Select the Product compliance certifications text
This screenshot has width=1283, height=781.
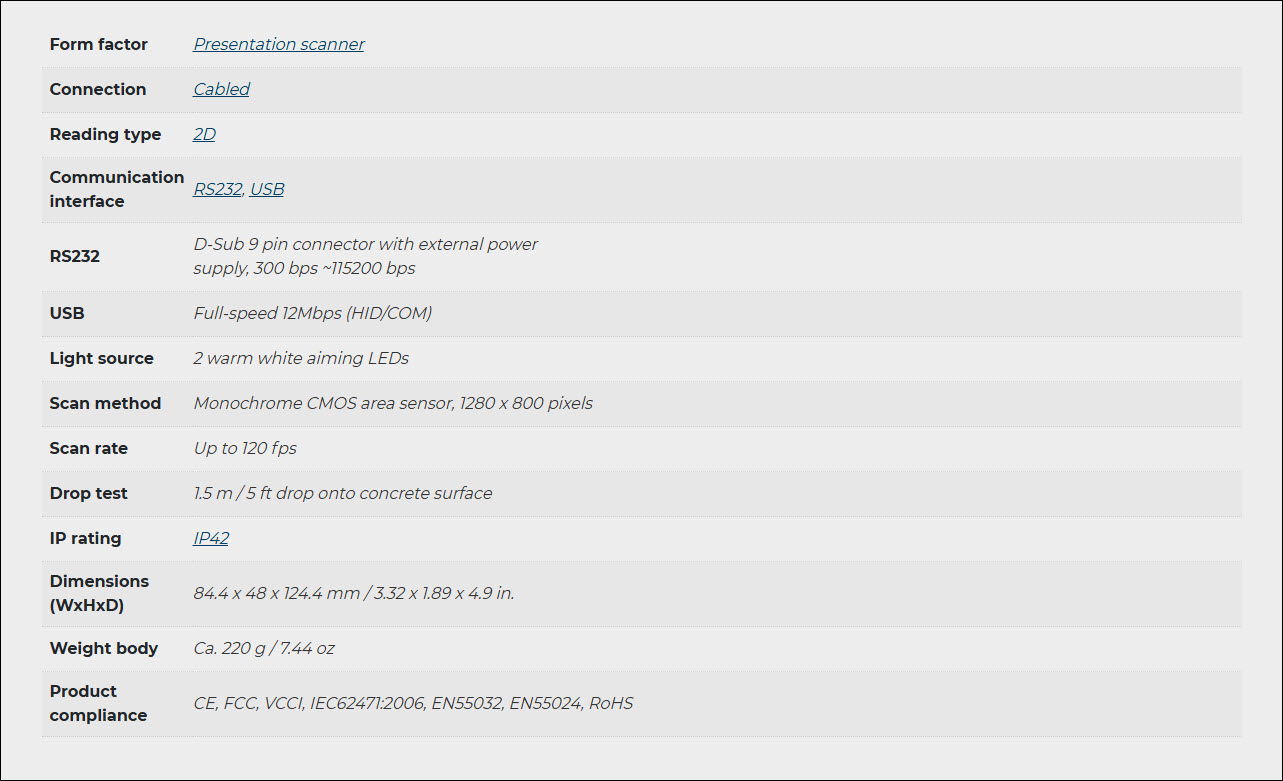tap(413, 703)
